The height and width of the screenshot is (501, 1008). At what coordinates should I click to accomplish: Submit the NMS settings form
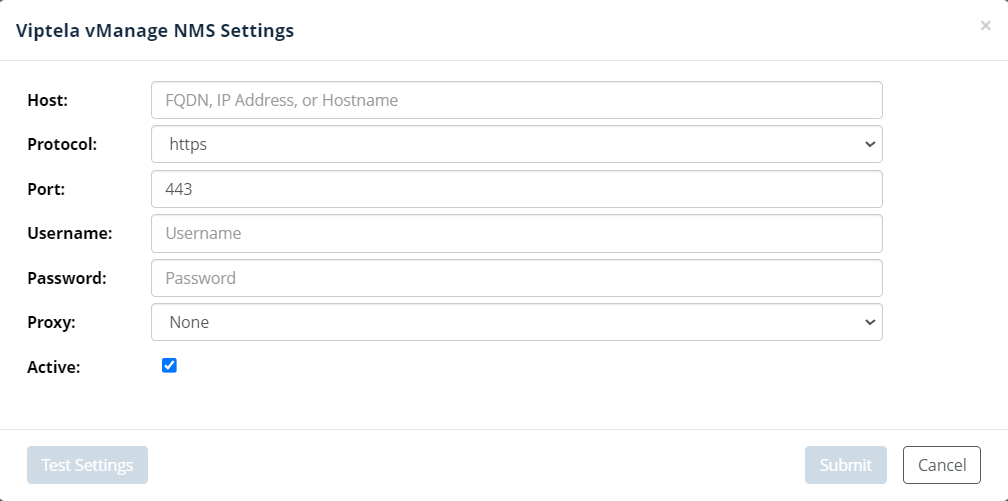tap(845, 465)
